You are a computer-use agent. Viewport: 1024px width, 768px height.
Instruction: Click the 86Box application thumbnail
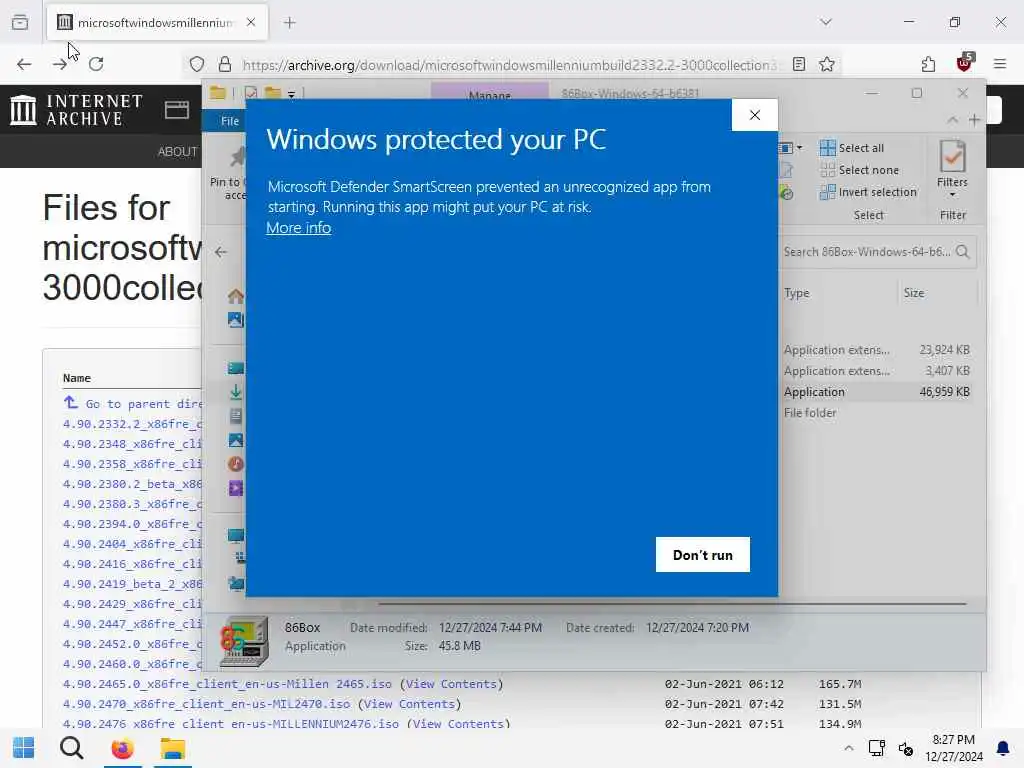pos(244,641)
